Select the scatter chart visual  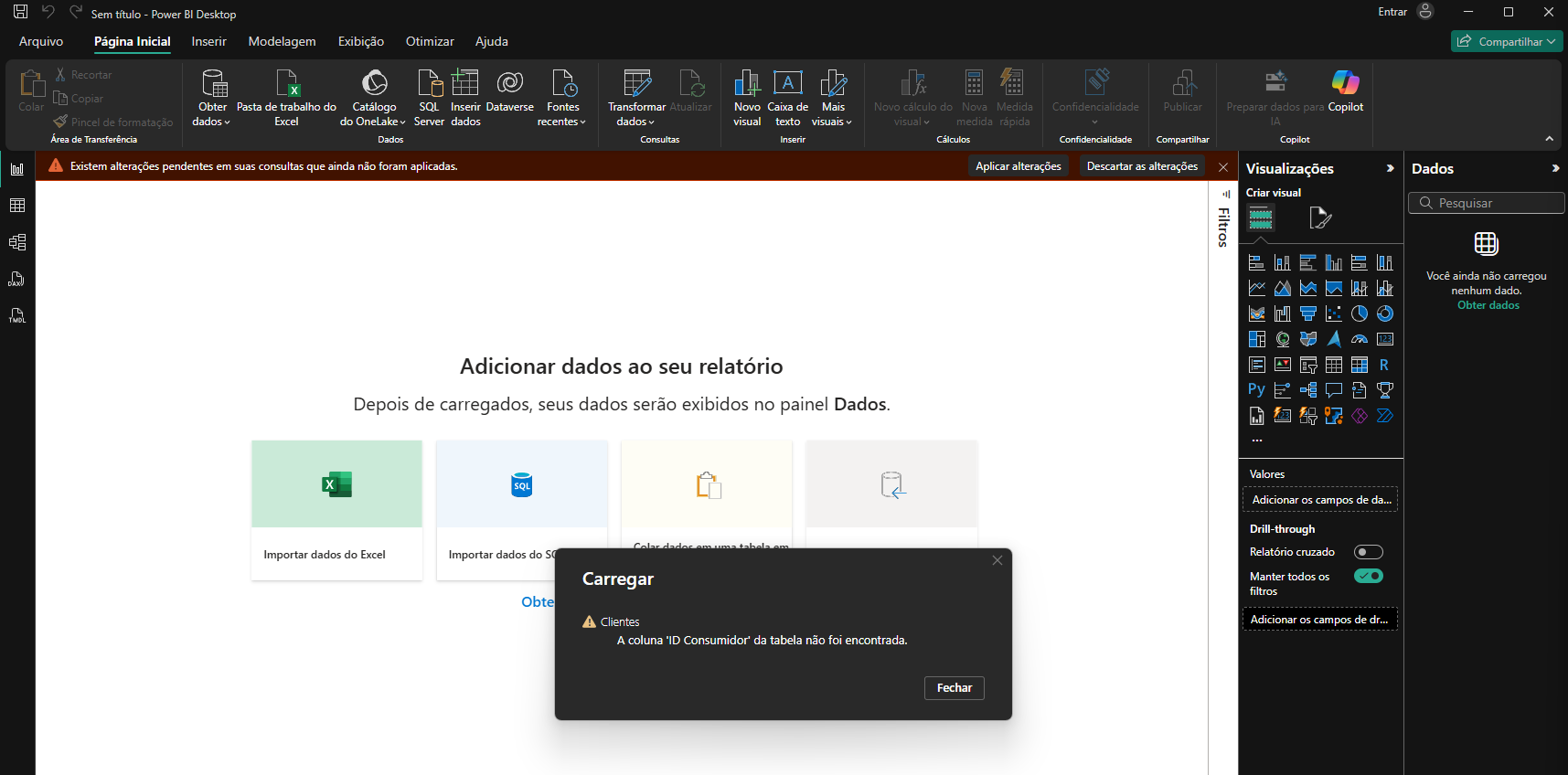(x=1334, y=313)
